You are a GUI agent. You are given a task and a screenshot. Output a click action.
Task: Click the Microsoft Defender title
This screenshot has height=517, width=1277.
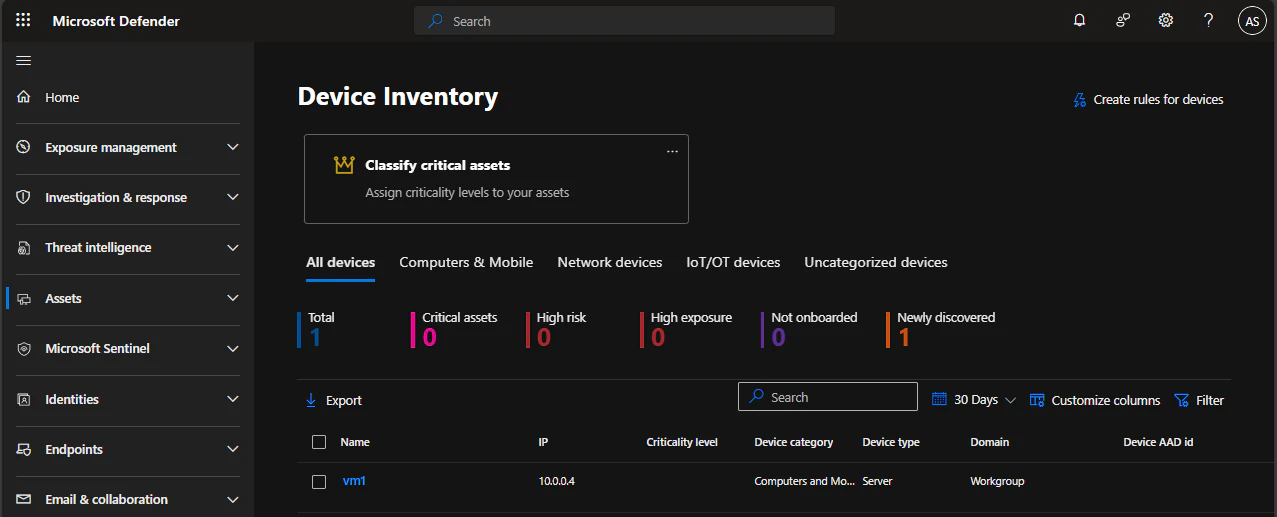click(116, 21)
